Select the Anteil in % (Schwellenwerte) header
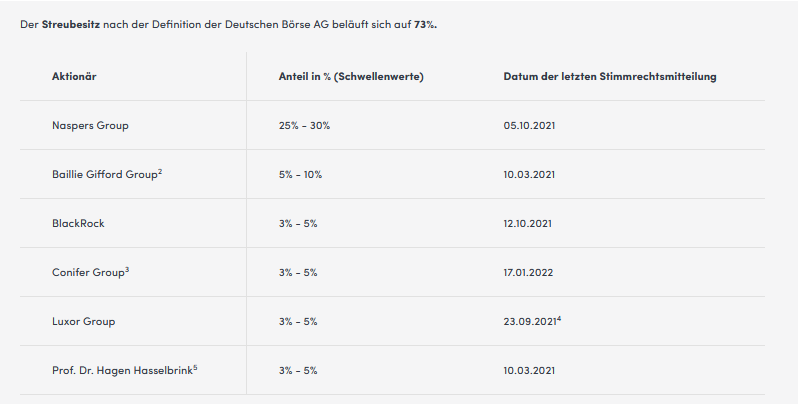Screen dimensions: 798x404 pyautogui.click(x=350, y=77)
